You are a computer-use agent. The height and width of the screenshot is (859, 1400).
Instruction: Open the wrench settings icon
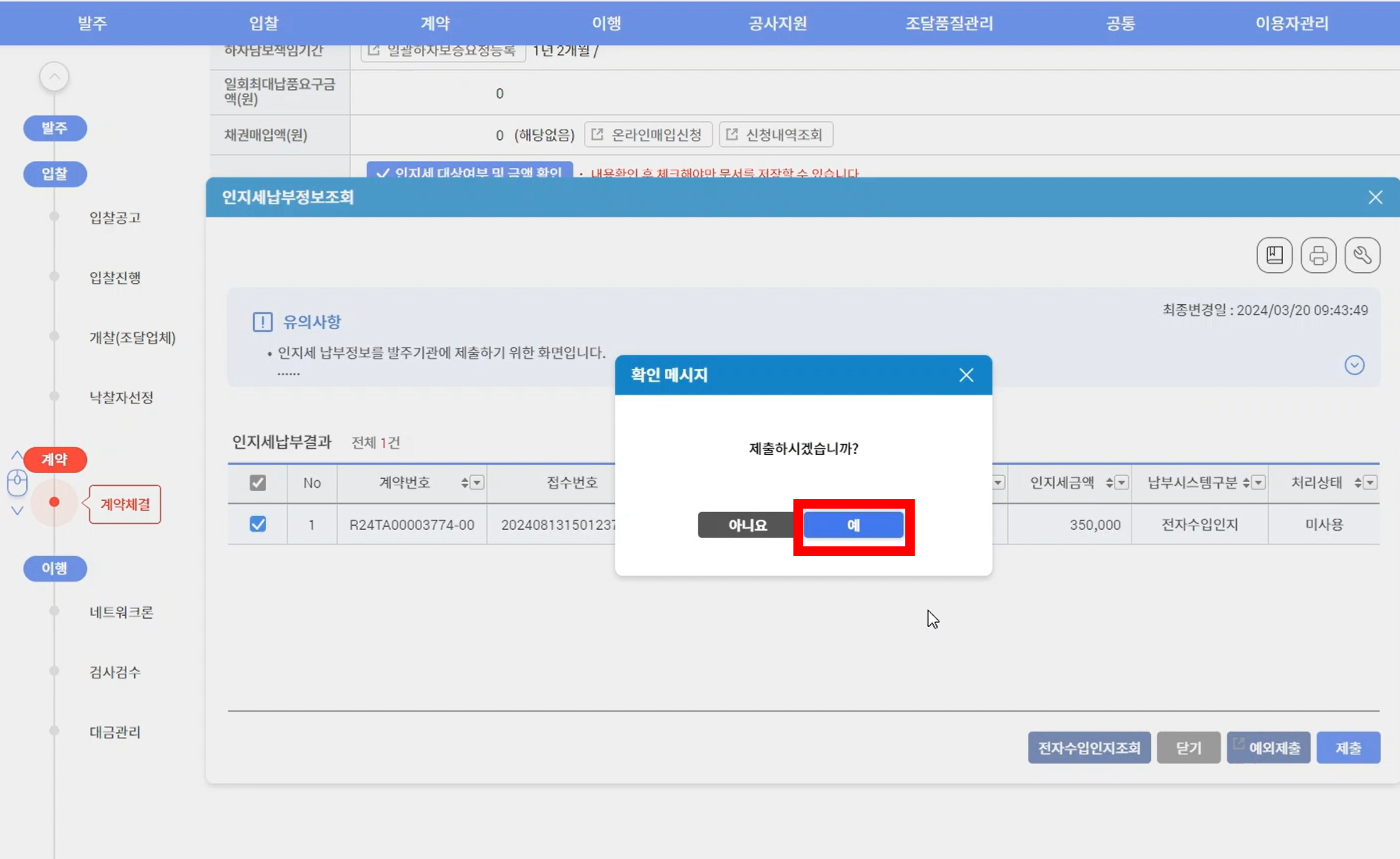pyautogui.click(x=1362, y=255)
